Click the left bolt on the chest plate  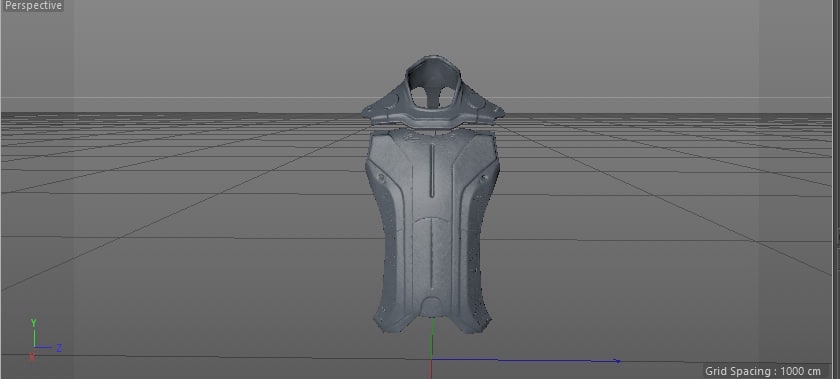tap(381, 176)
